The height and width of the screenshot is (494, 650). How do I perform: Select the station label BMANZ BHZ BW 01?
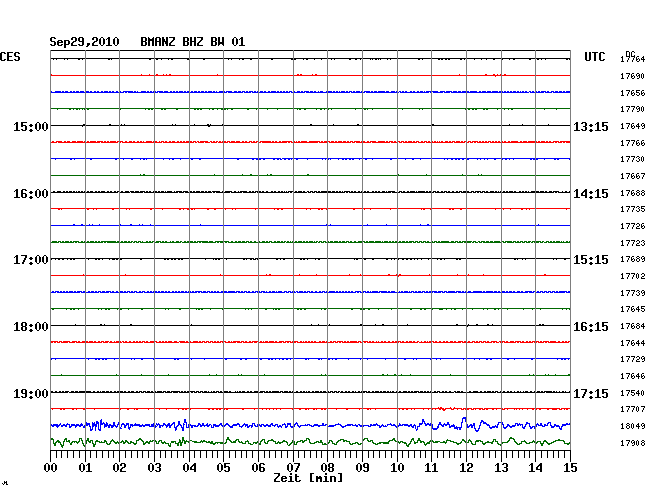pos(193,42)
